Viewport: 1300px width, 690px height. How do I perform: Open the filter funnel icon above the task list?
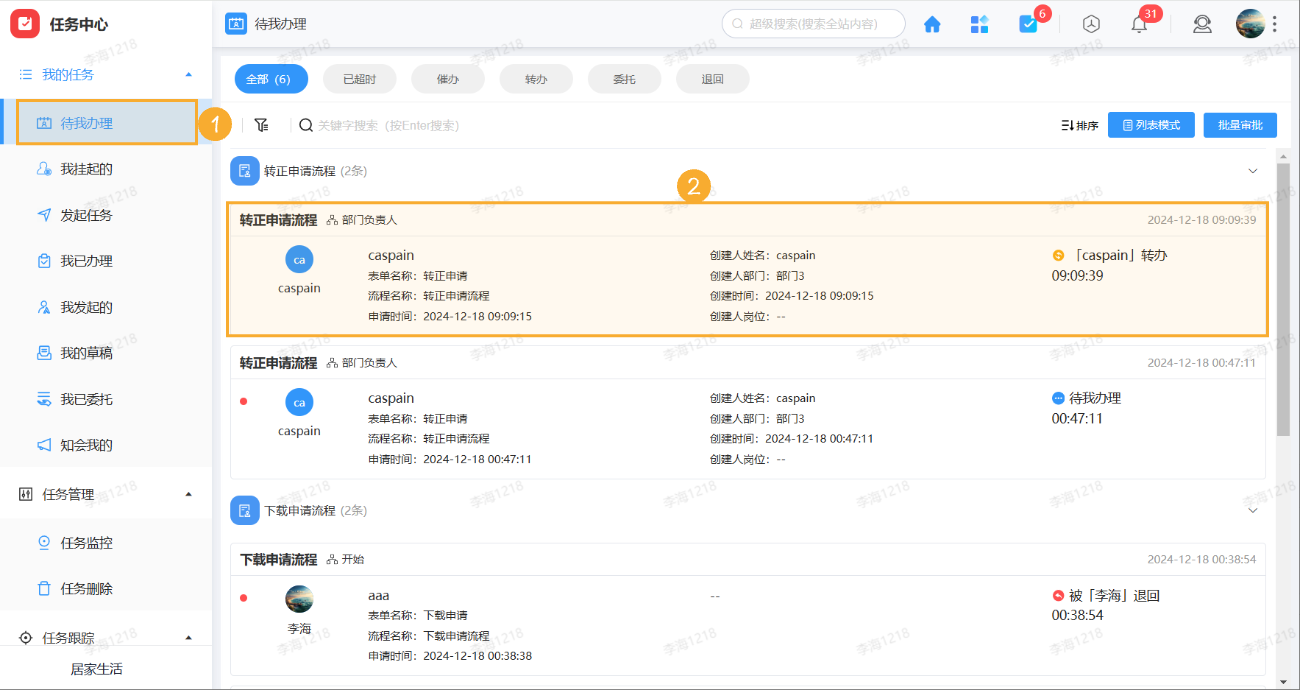(262, 124)
